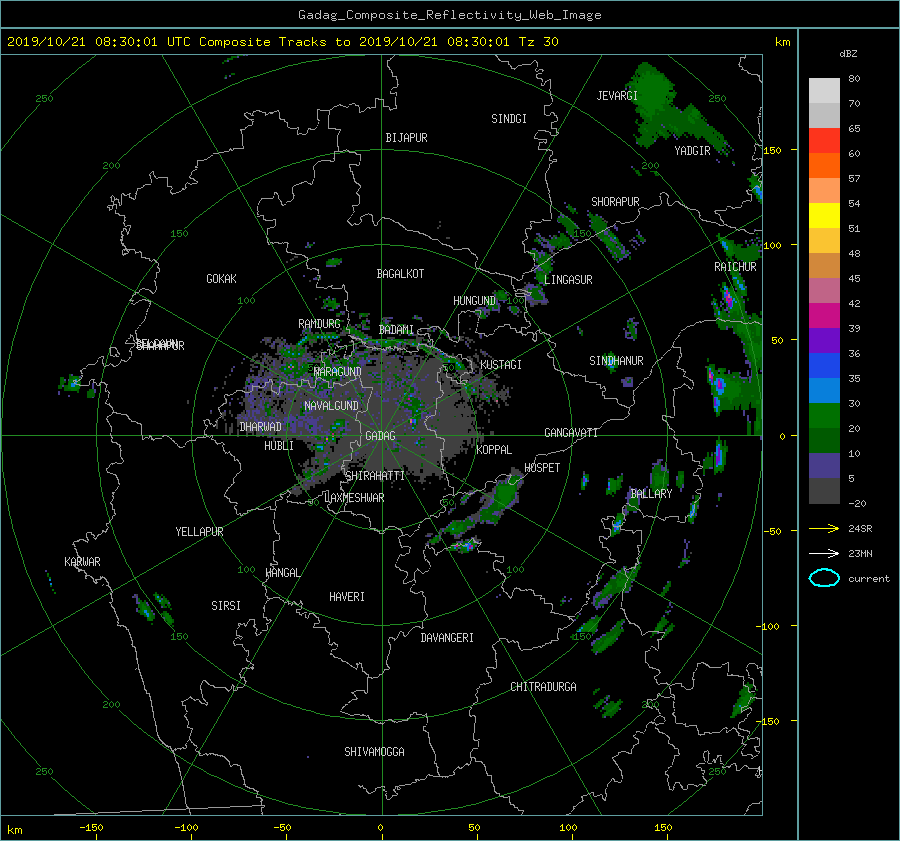
Task: Click the SIRSI city label
Action: point(226,606)
